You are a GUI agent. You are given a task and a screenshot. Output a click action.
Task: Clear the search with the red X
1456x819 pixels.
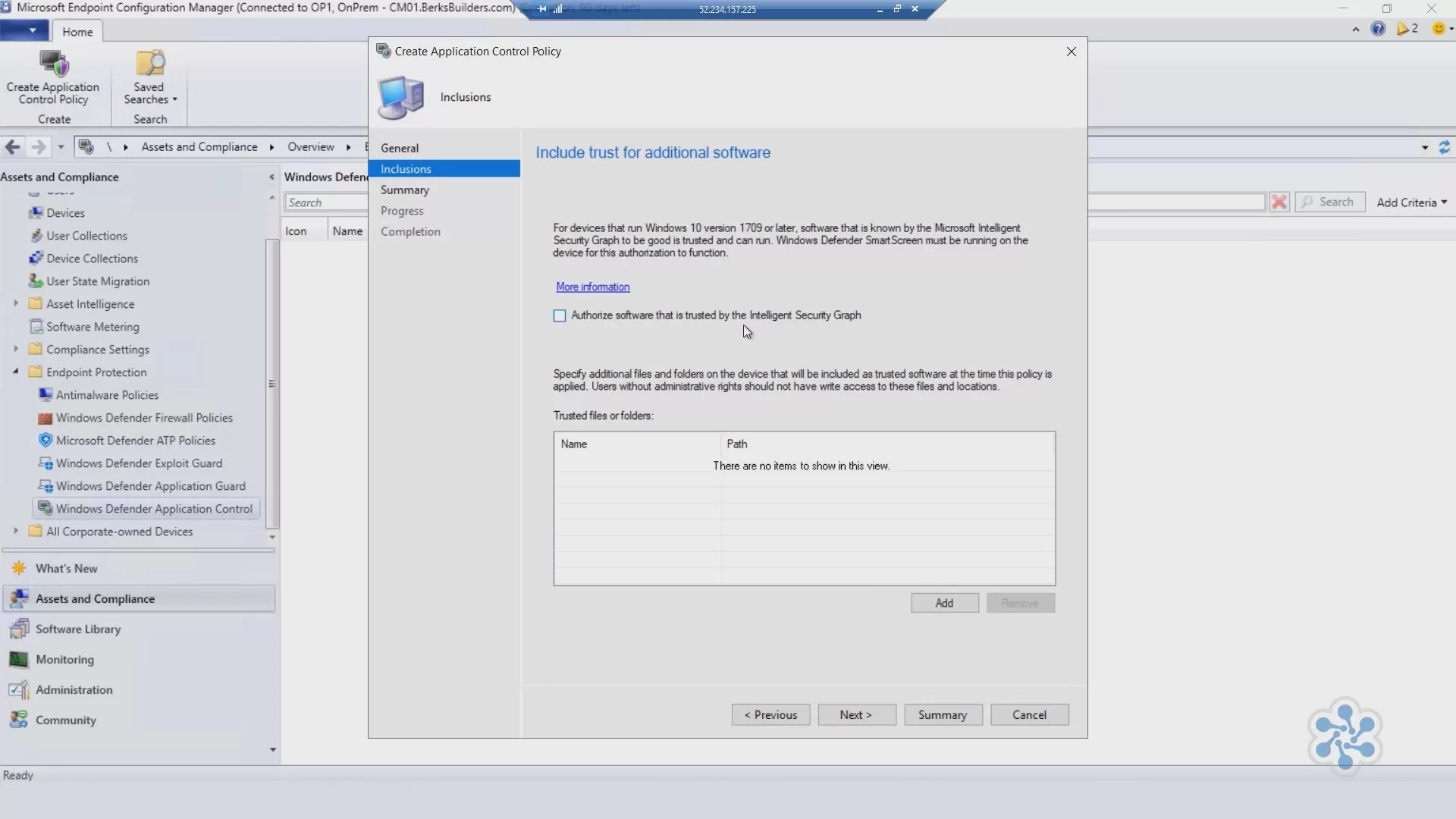pyautogui.click(x=1280, y=202)
